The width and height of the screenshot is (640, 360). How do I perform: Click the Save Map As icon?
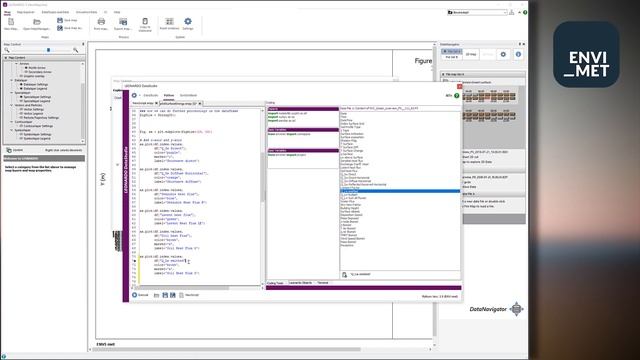point(60,28)
